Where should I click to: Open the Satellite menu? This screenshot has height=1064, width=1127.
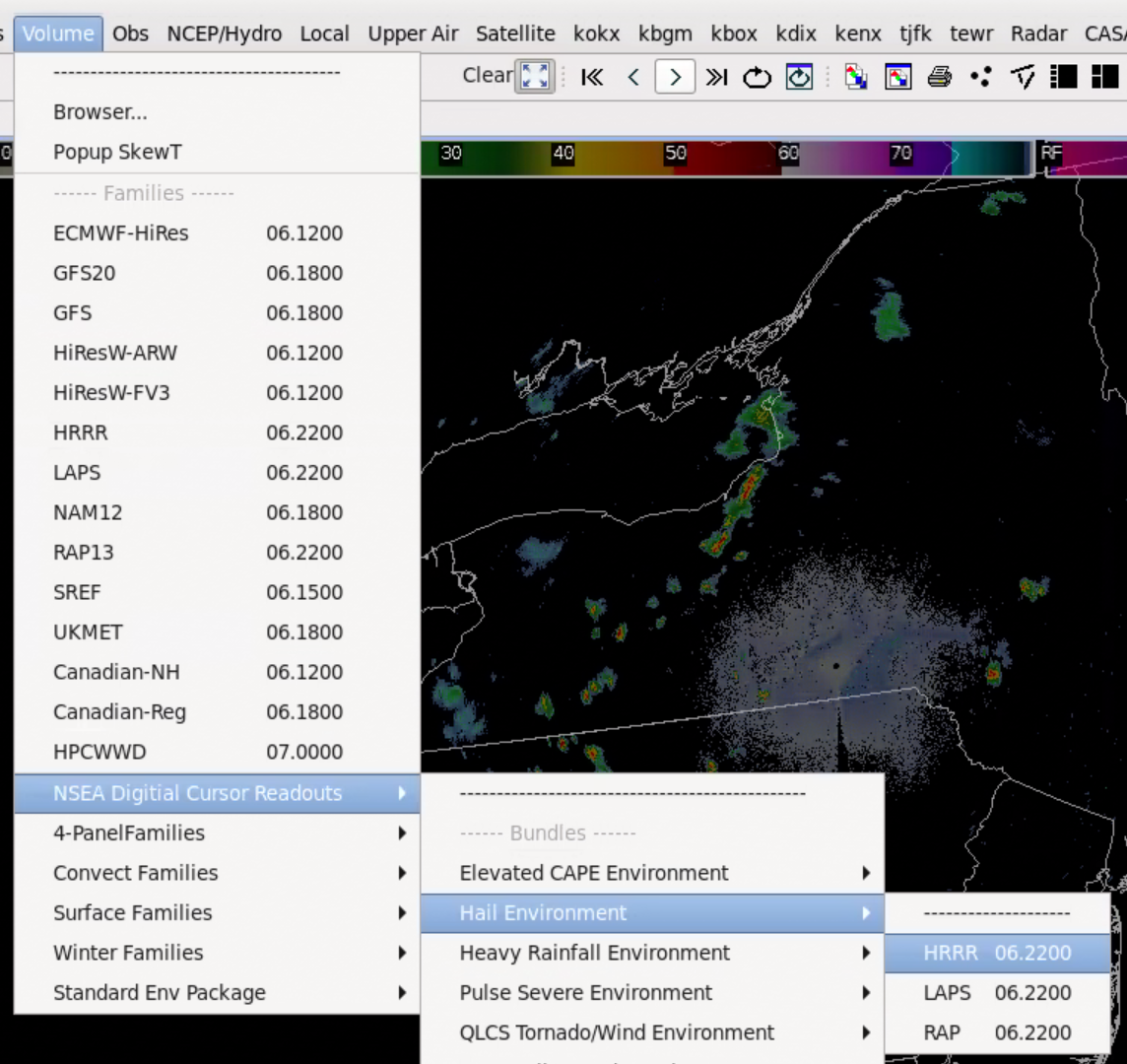515,33
